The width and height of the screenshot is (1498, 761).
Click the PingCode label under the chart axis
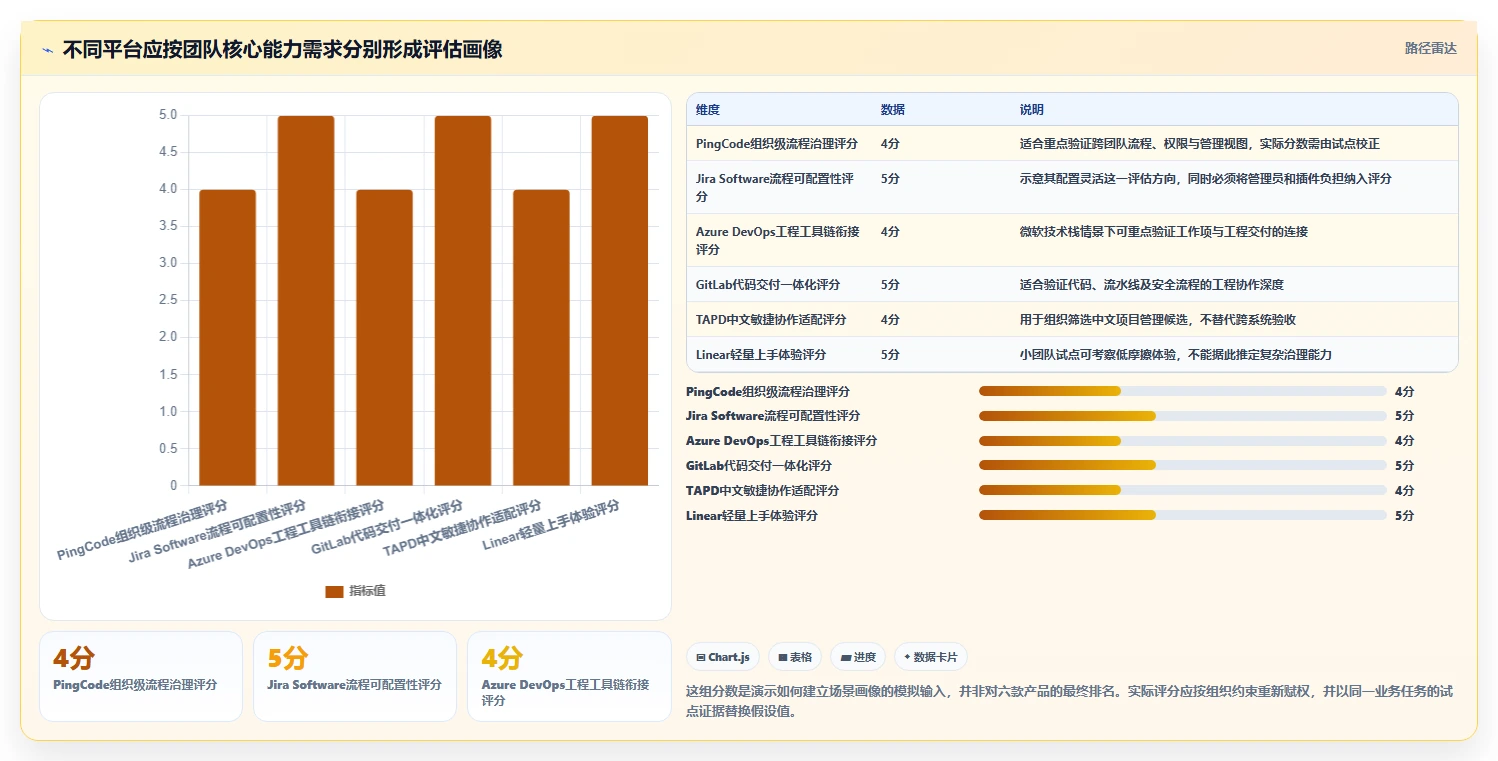click(x=142, y=531)
